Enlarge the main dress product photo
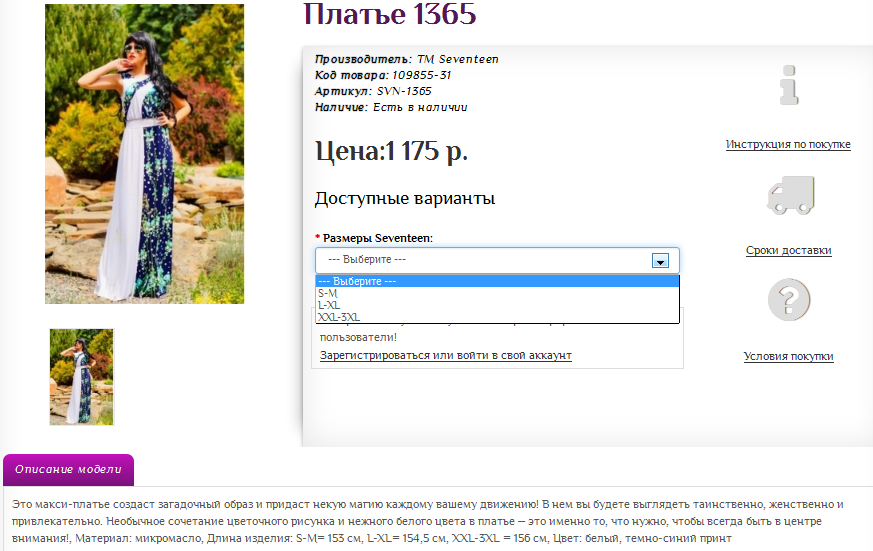Screen dimensions: 873x551 145,152
